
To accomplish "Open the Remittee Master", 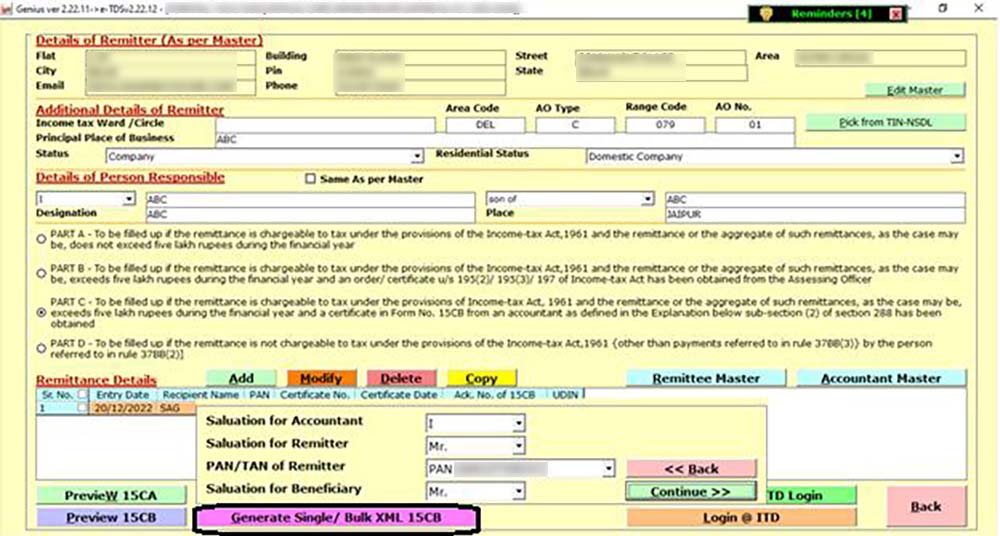I will click(706, 379).
